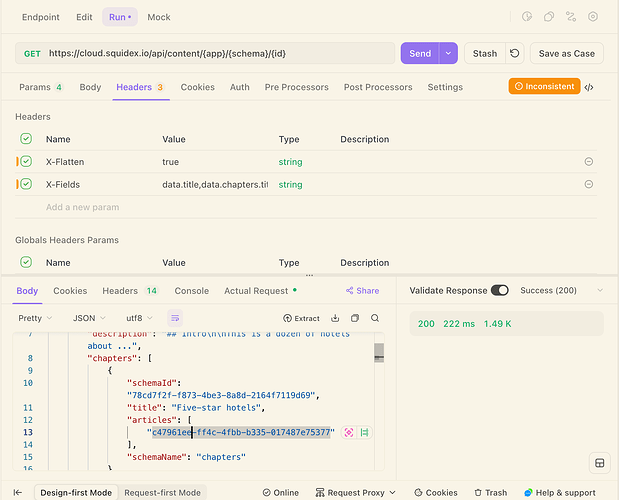Open the Pre Processors tab
Image resolution: width=619 pixels, height=500 pixels.
tap(296, 87)
